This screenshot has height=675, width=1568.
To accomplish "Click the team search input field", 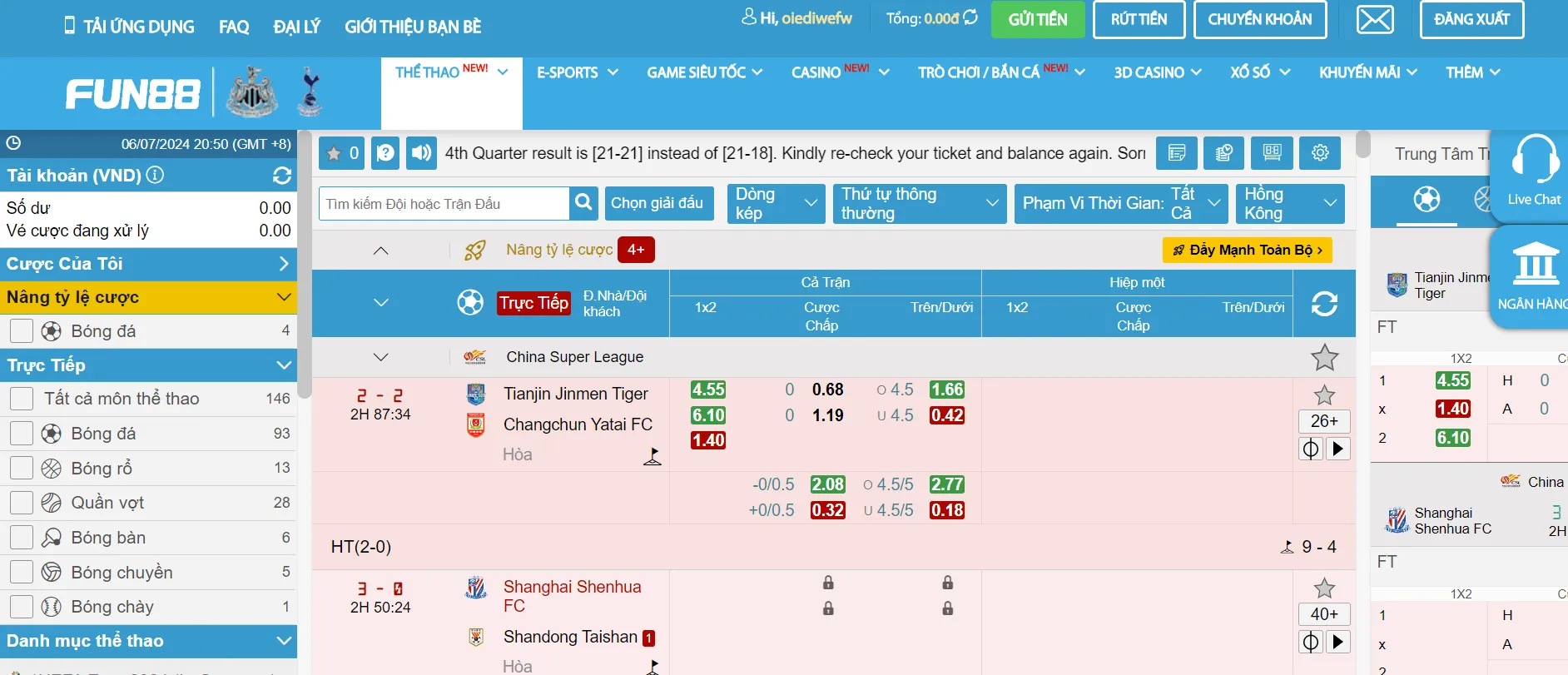I will (444, 203).
